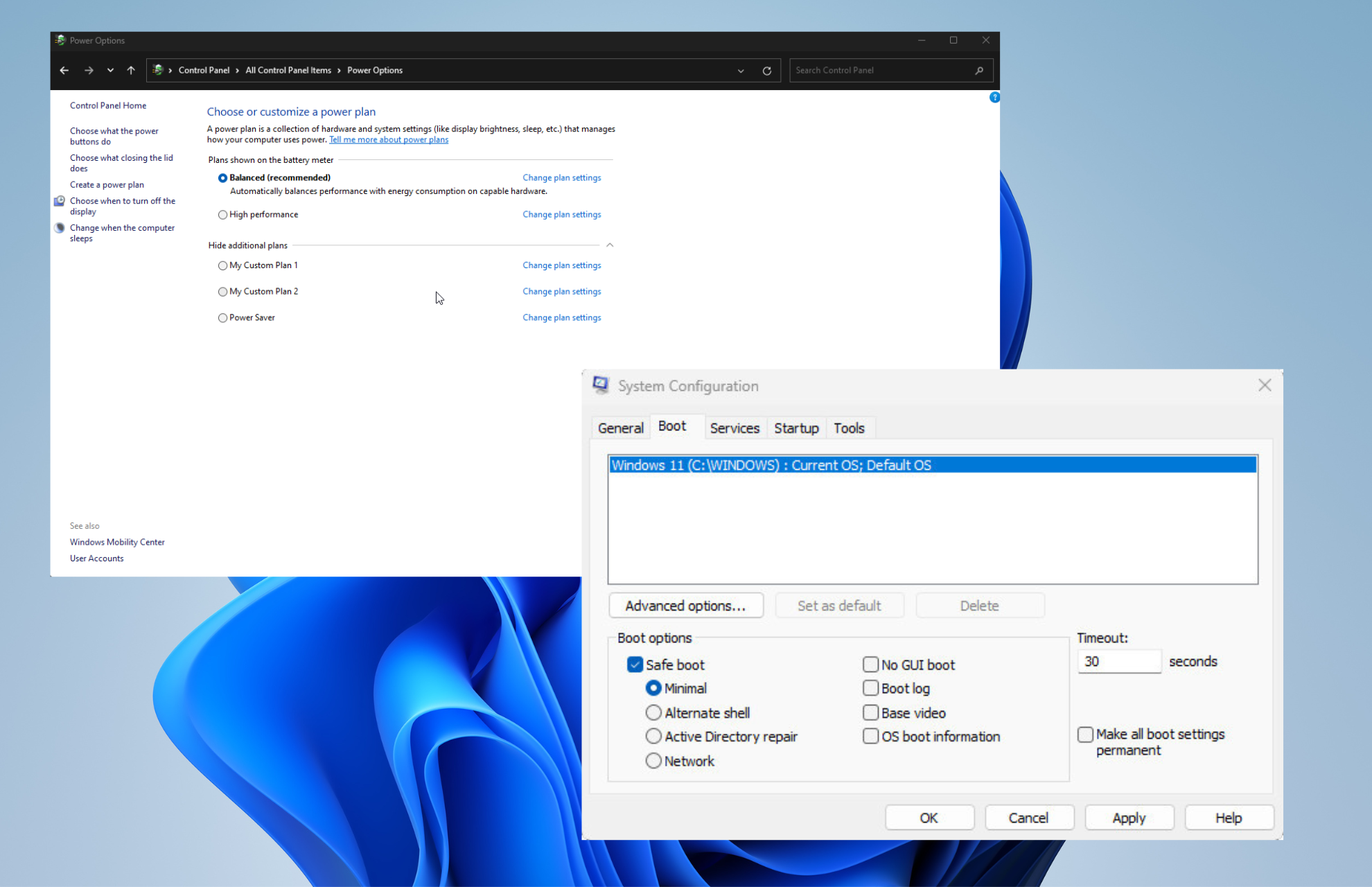The height and width of the screenshot is (887, 1372).
Task: Enable No GUI boot
Action: click(870, 665)
